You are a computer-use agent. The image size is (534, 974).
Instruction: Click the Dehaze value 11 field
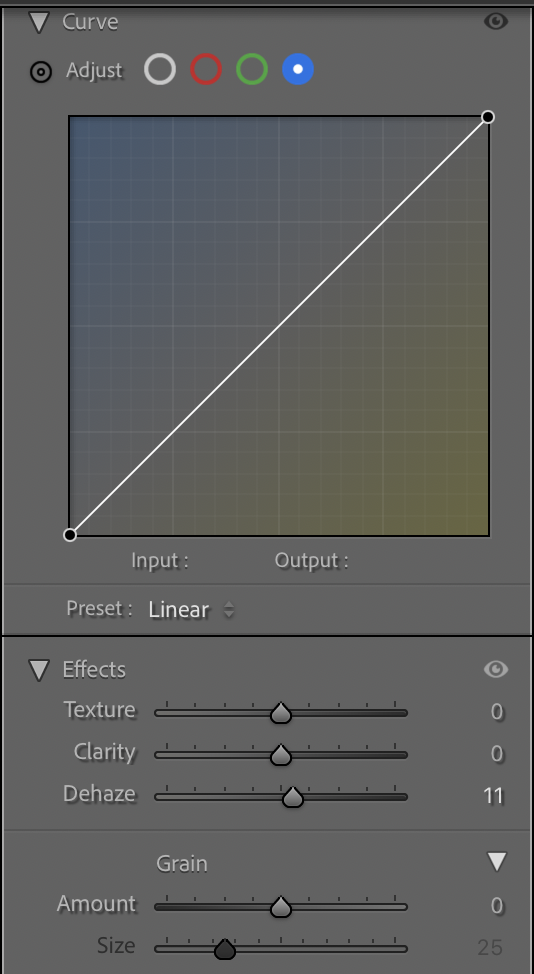pos(493,796)
